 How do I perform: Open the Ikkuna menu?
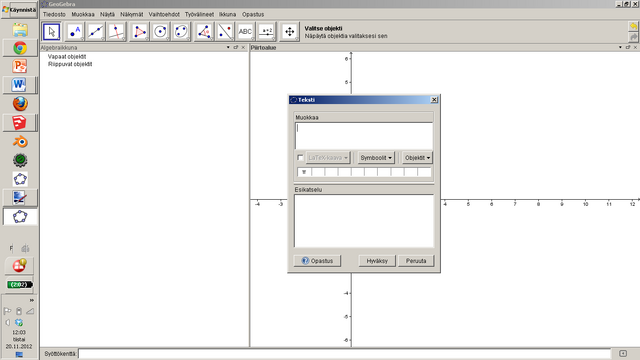pyautogui.click(x=227, y=14)
